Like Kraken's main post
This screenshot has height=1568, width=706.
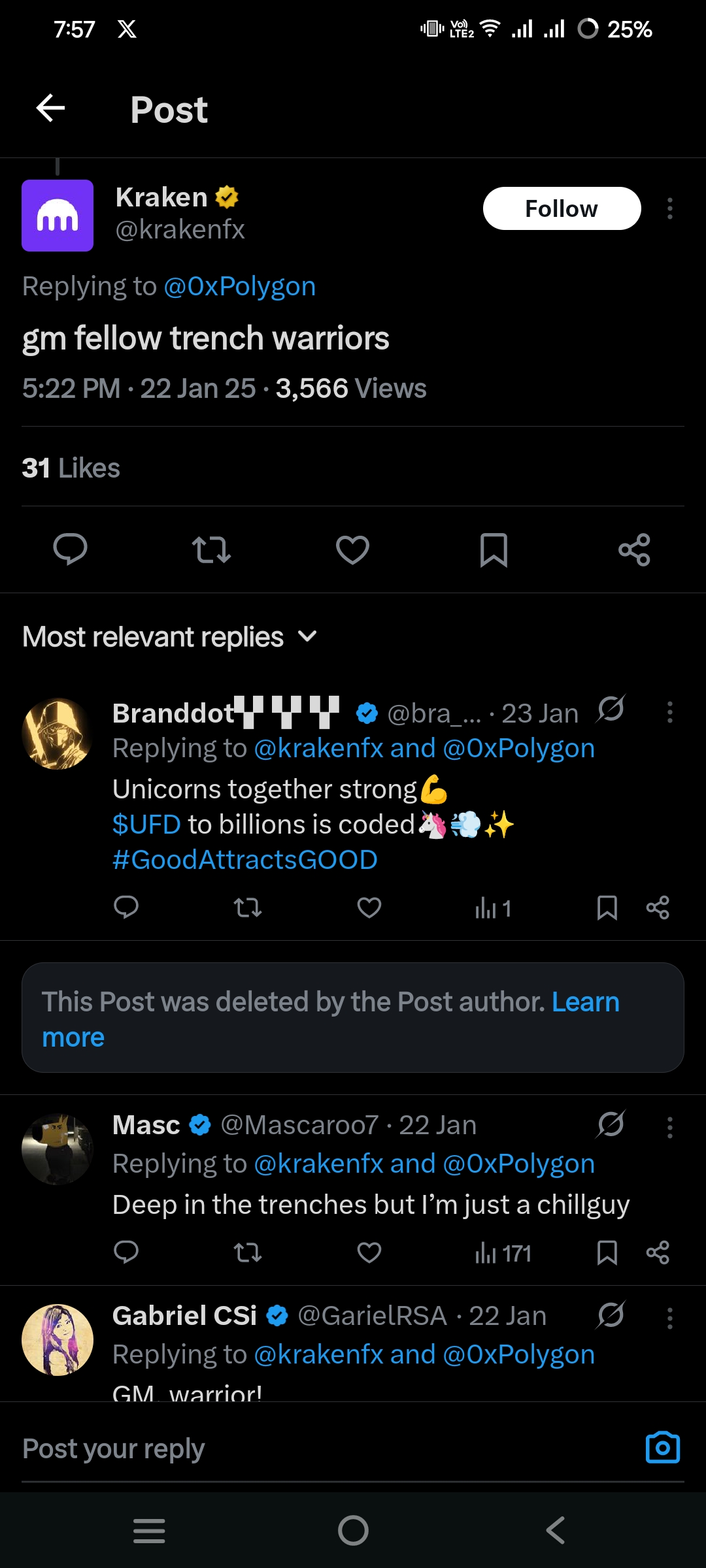352,549
